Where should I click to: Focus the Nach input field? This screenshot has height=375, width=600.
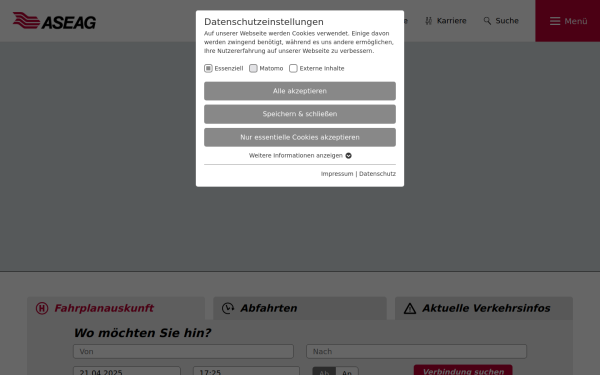(x=416, y=351)
